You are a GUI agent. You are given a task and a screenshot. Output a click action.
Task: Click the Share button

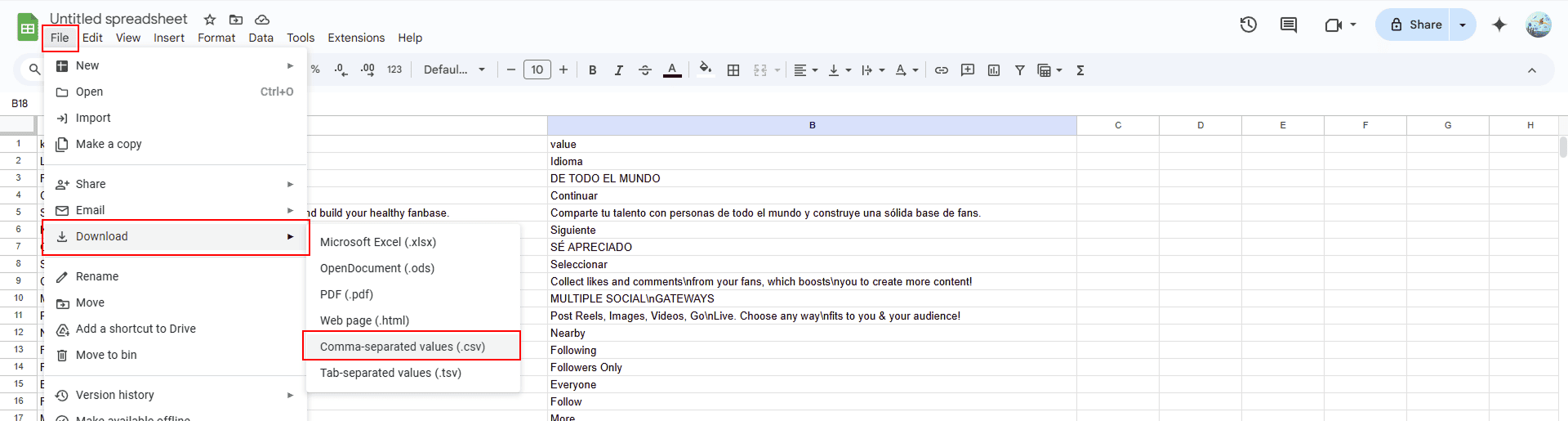(1416, 25)
